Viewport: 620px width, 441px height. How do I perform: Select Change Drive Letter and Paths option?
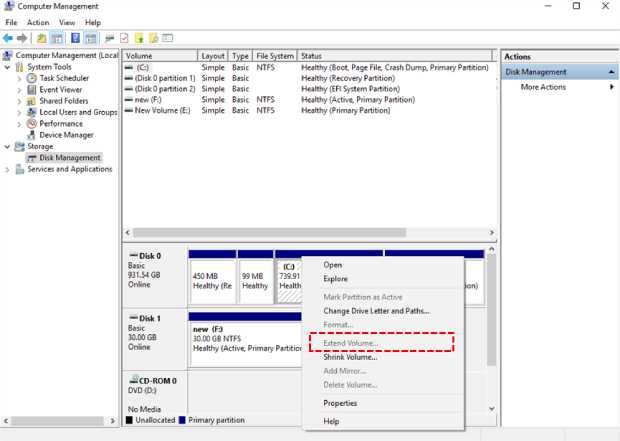click(376, 311)
